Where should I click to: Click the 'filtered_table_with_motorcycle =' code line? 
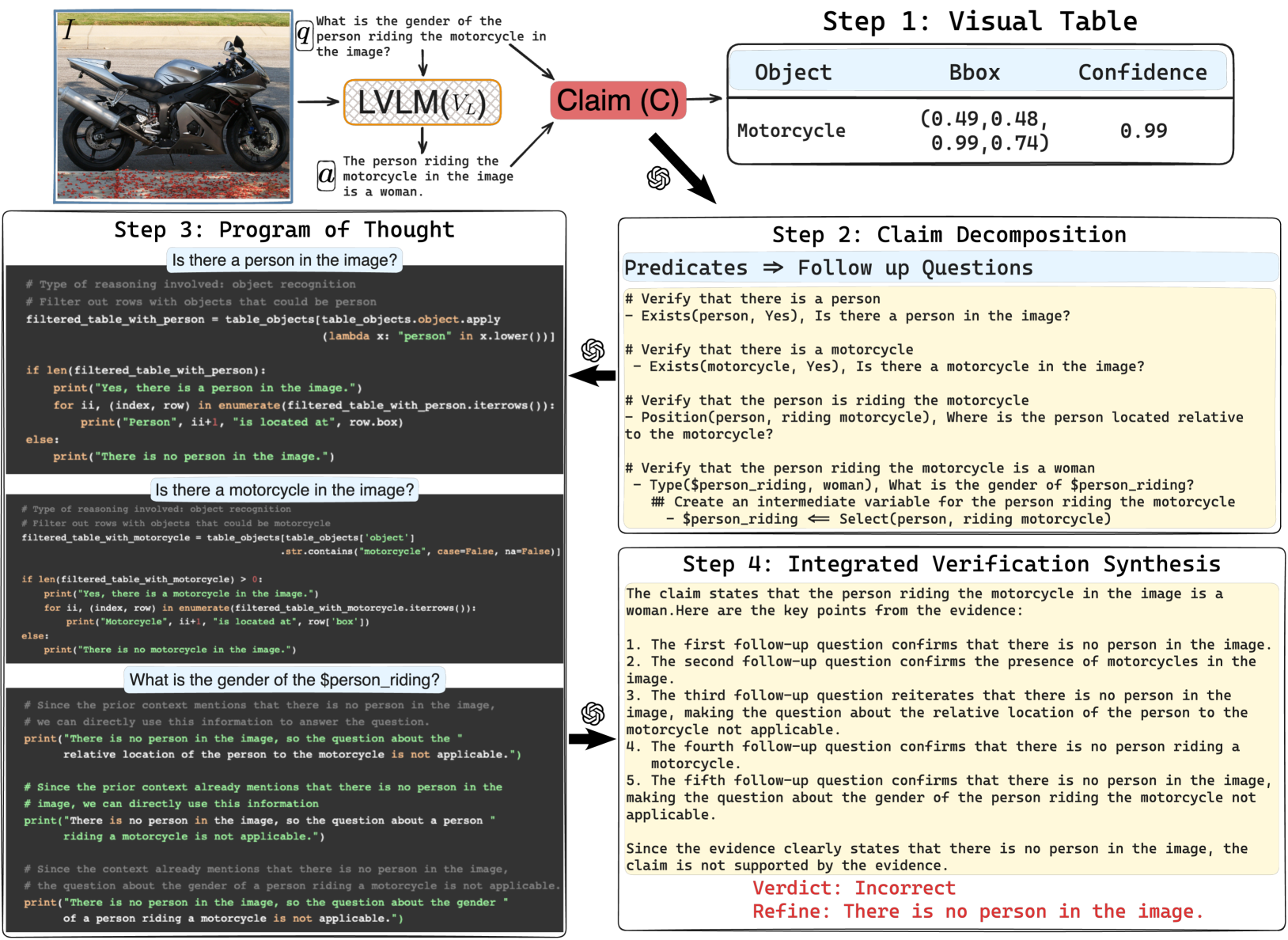pyautogui.click(x=291, y=544)
